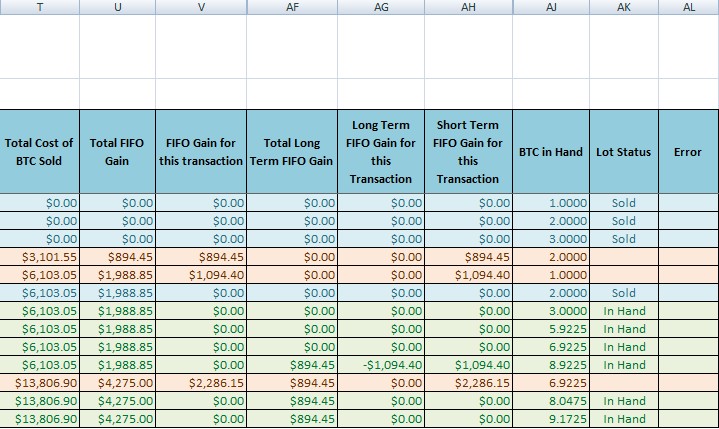Select column AK header
719x429 pixels.
pyautogui.click(x=624, y=7)
